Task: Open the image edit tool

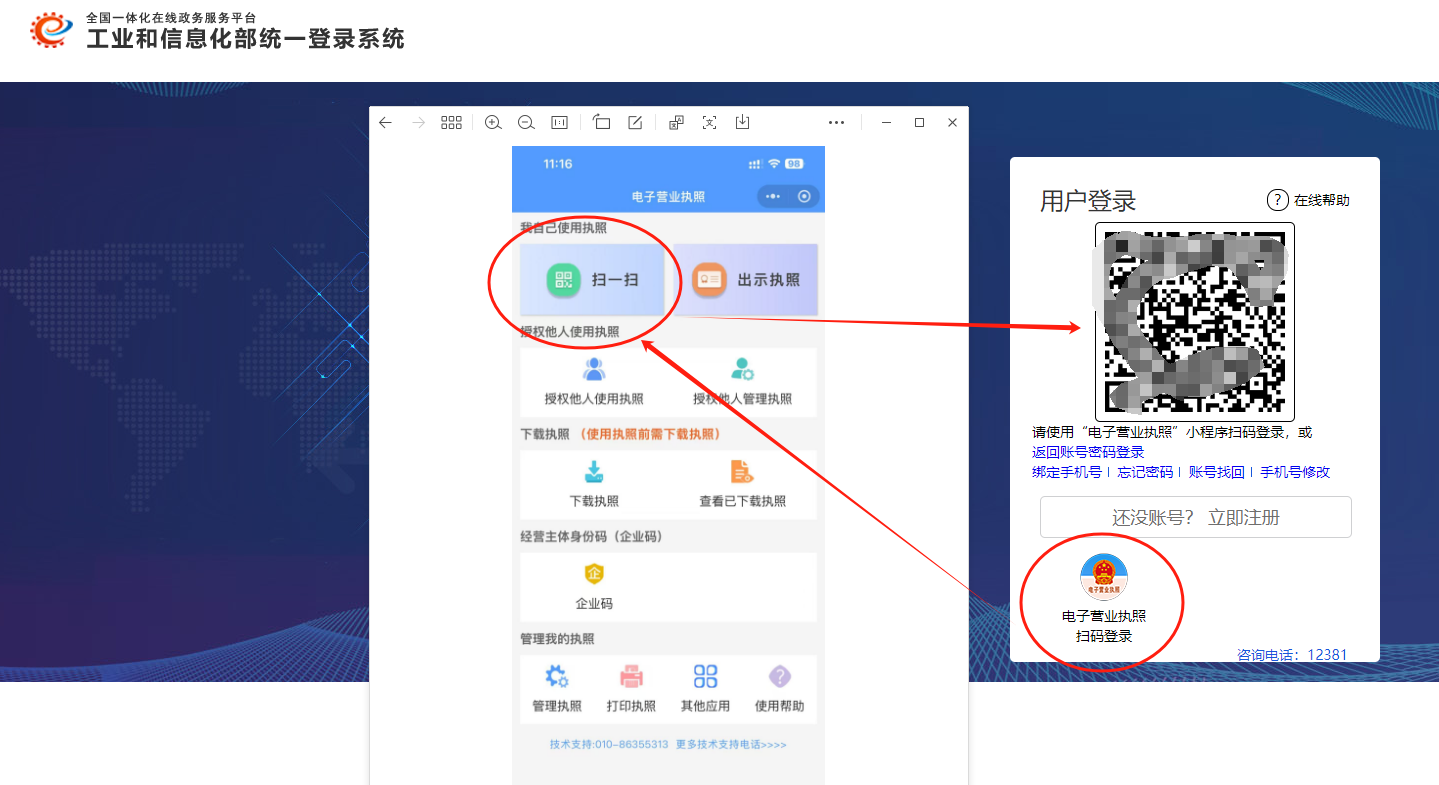Action: click(635, 122)
